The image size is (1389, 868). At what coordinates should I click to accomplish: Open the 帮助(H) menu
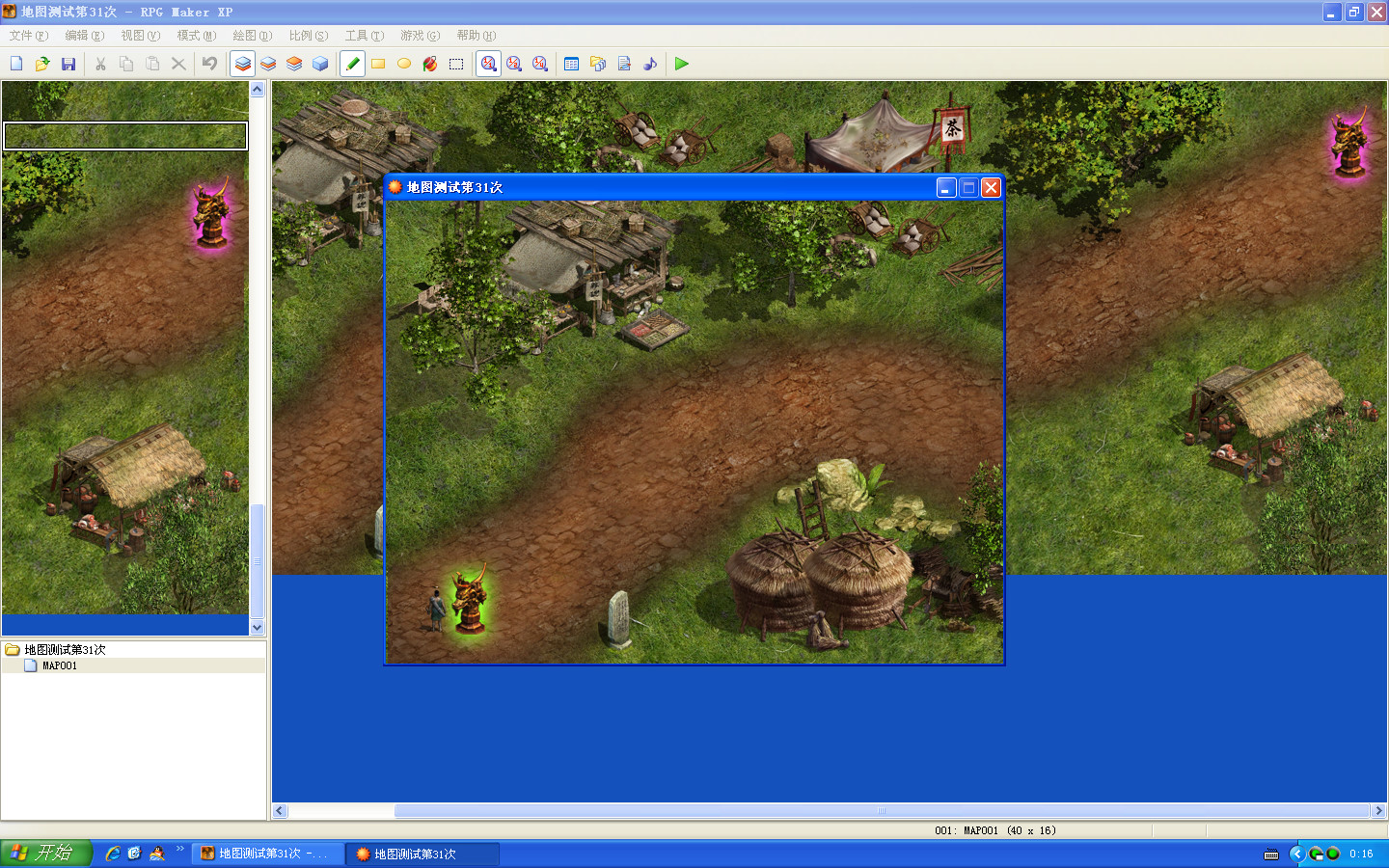(x=477, y=36)
